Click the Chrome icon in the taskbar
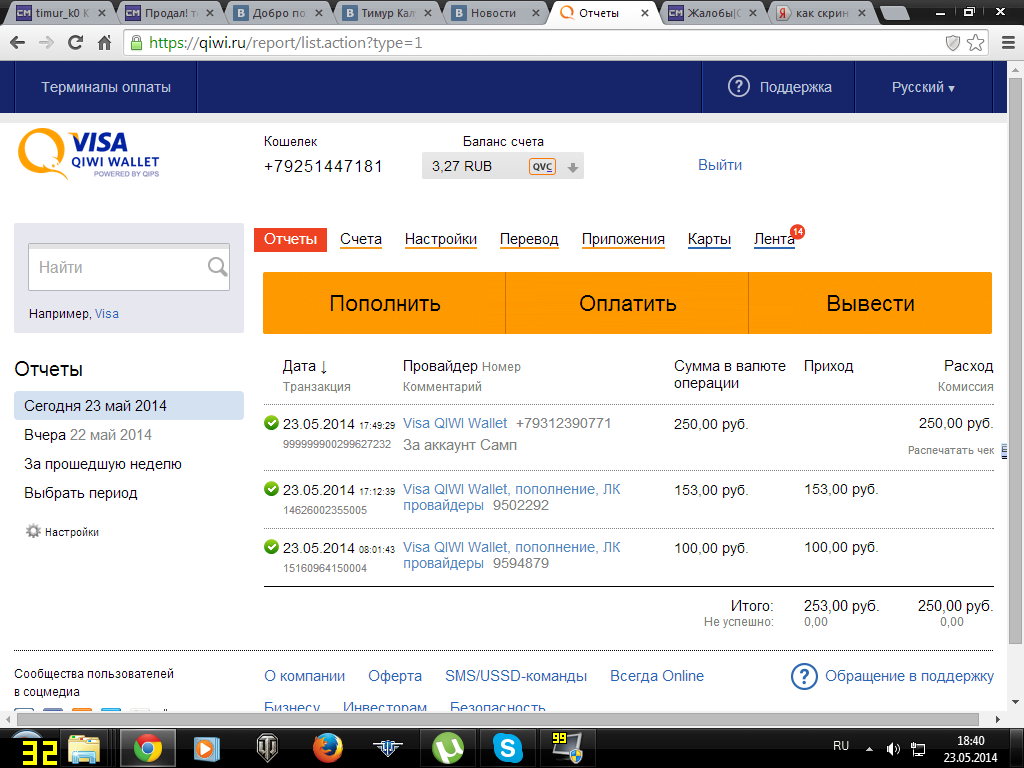1024x768 pixels. 148,748
